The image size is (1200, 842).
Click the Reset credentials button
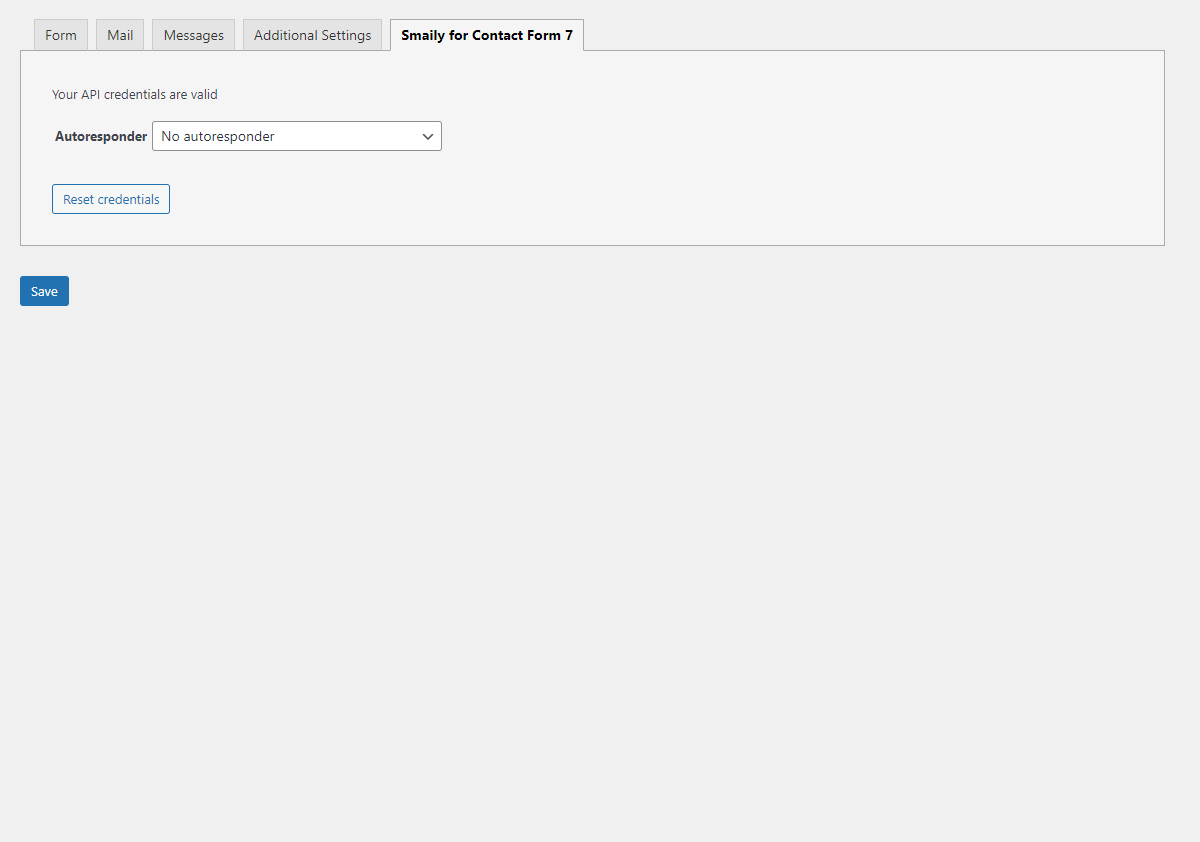coord(111,199)
